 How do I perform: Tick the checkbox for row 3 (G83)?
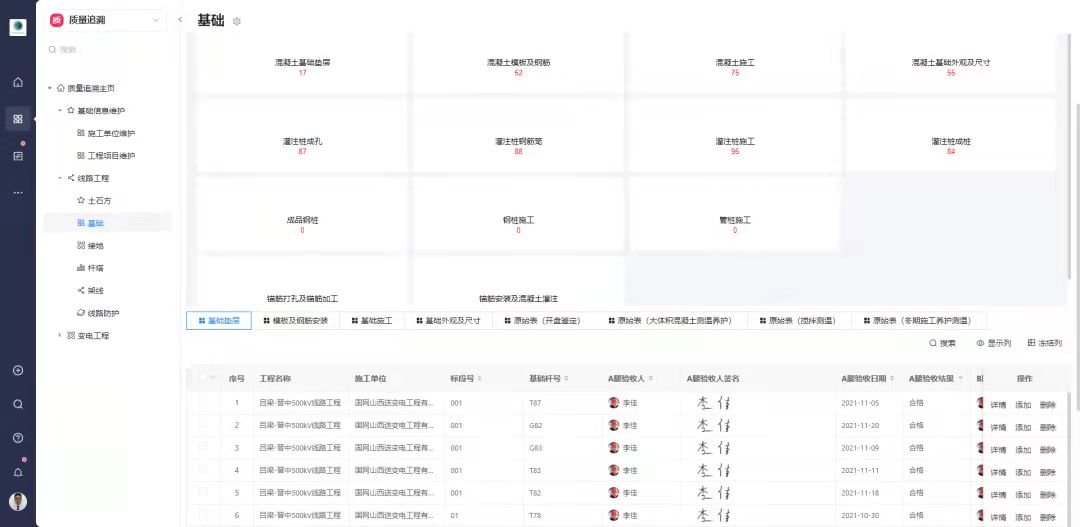click(202, 447)
